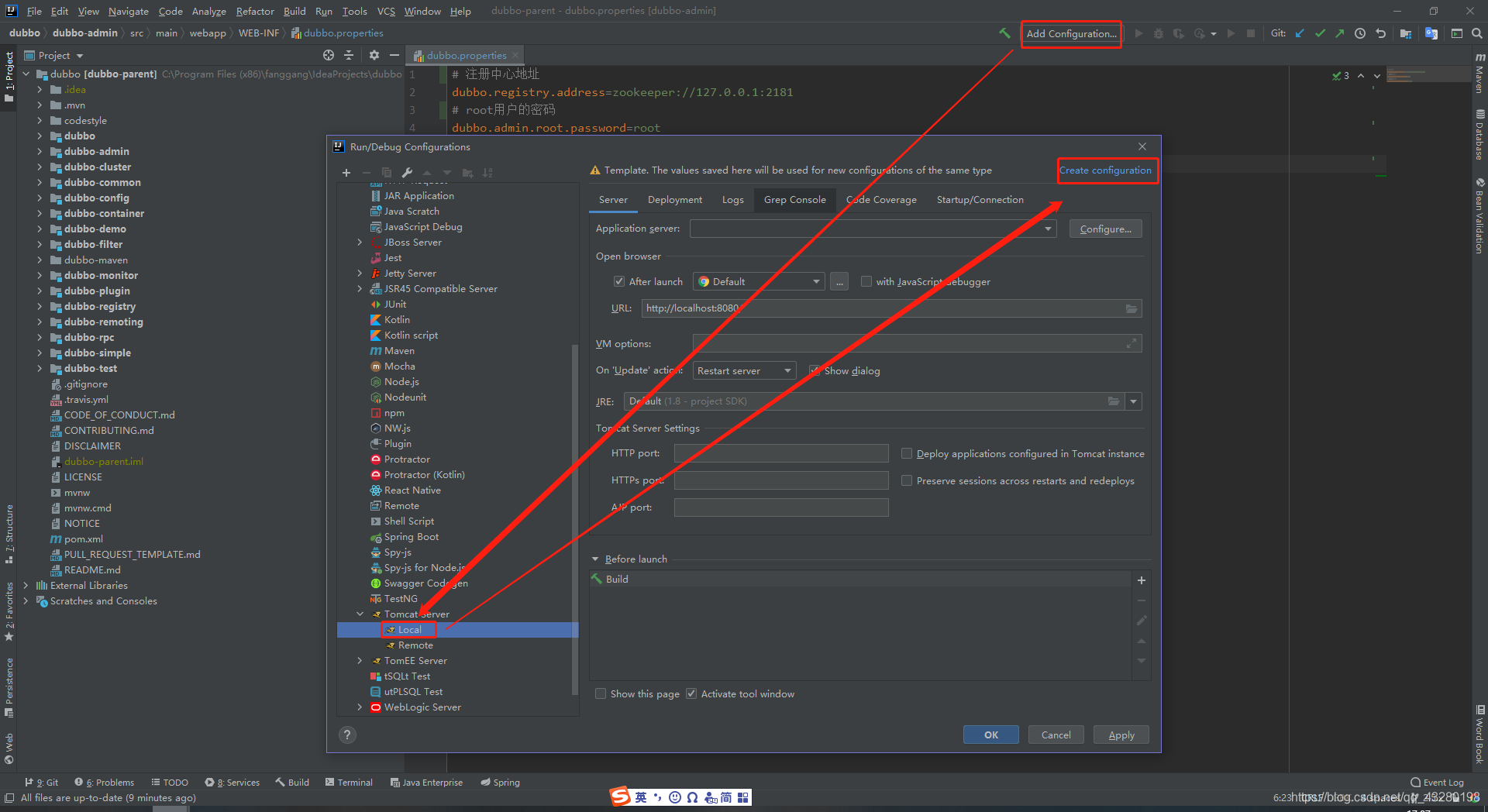Hide the Project panel with minus icon
This screenshot has width=1488, height=812.
coord(394,55)
